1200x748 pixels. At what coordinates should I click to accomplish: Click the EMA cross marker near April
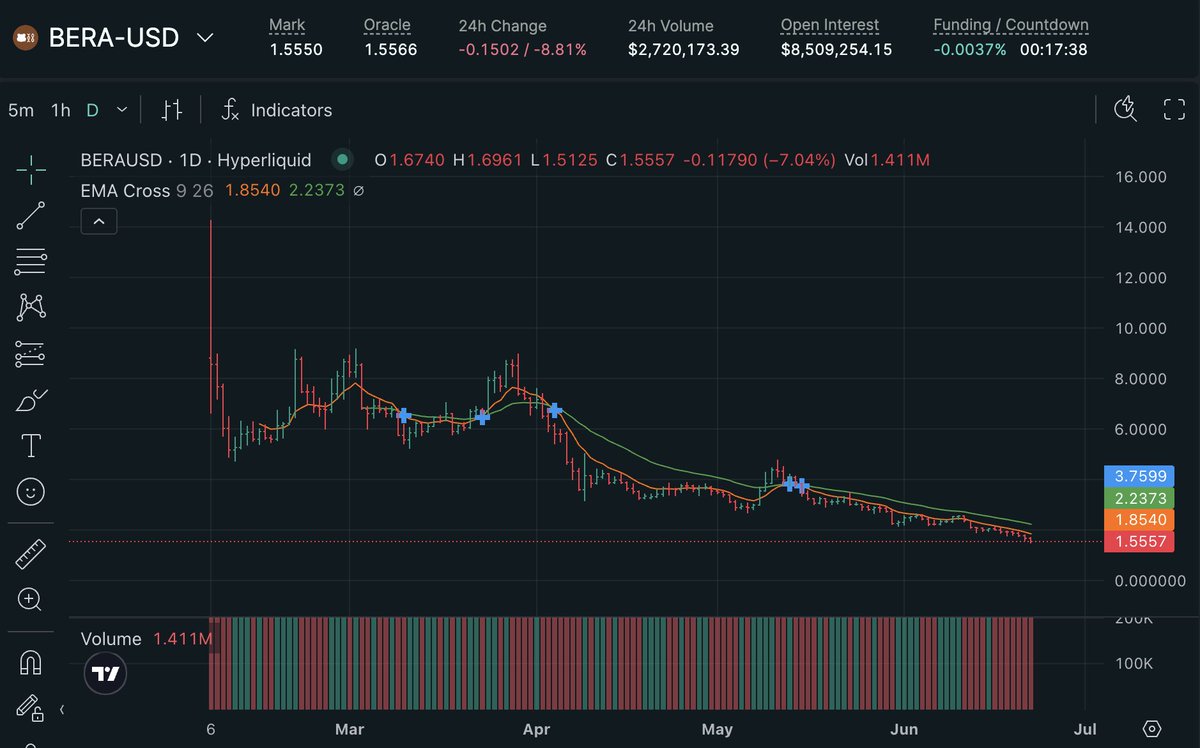pyautogui.click(x=554, y=410)
